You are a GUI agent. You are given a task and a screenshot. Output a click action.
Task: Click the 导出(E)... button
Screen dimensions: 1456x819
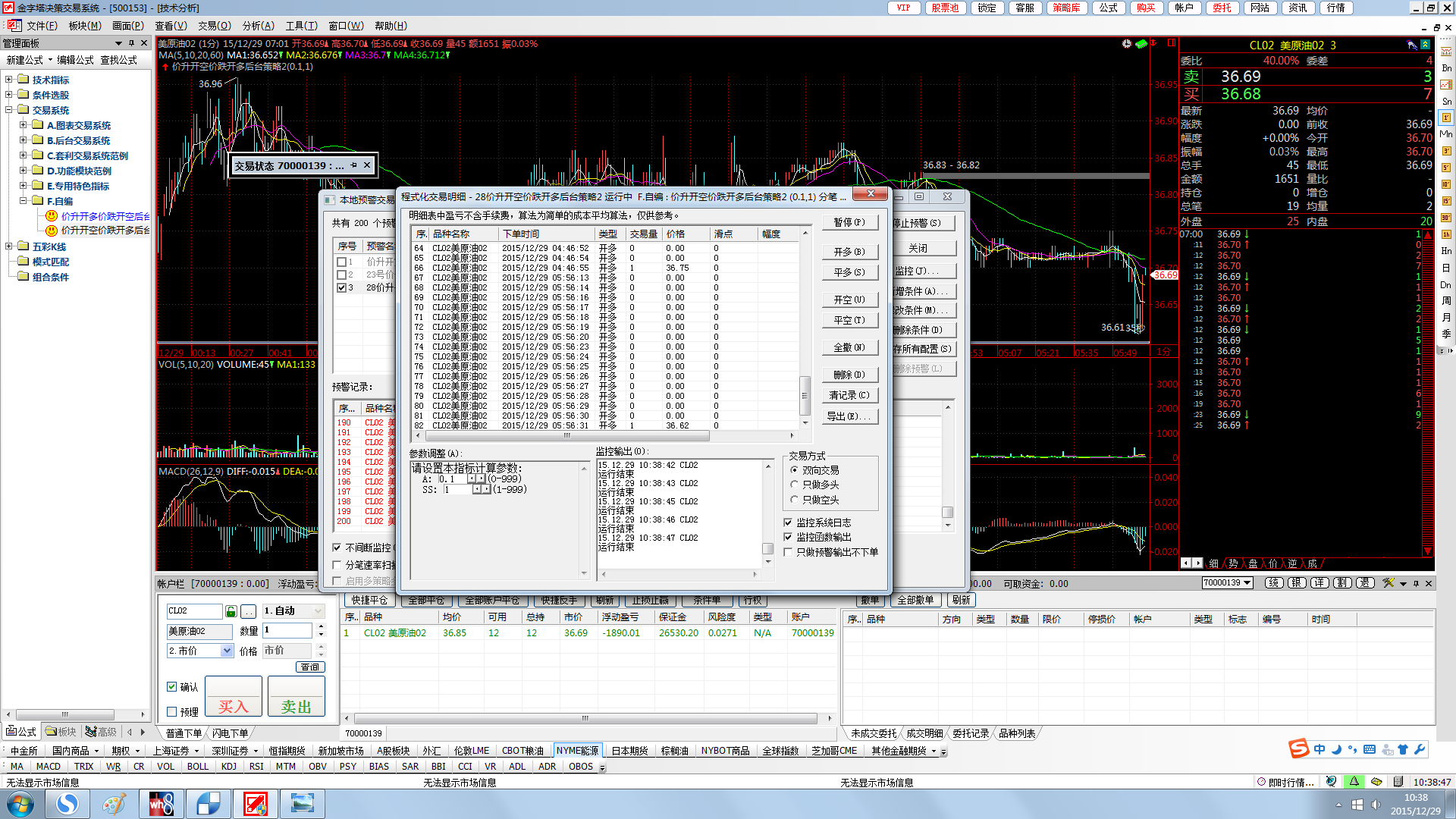tap(849, 416)
